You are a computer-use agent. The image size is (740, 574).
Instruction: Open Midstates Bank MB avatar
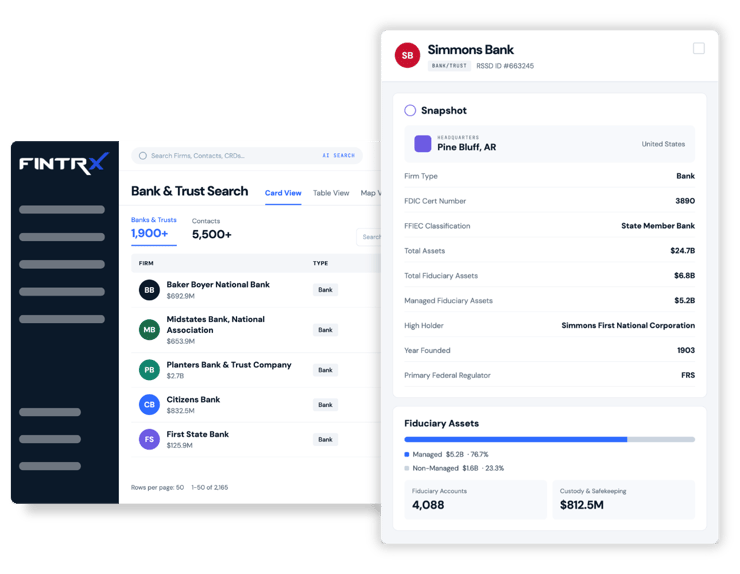(x=149, y=330)
